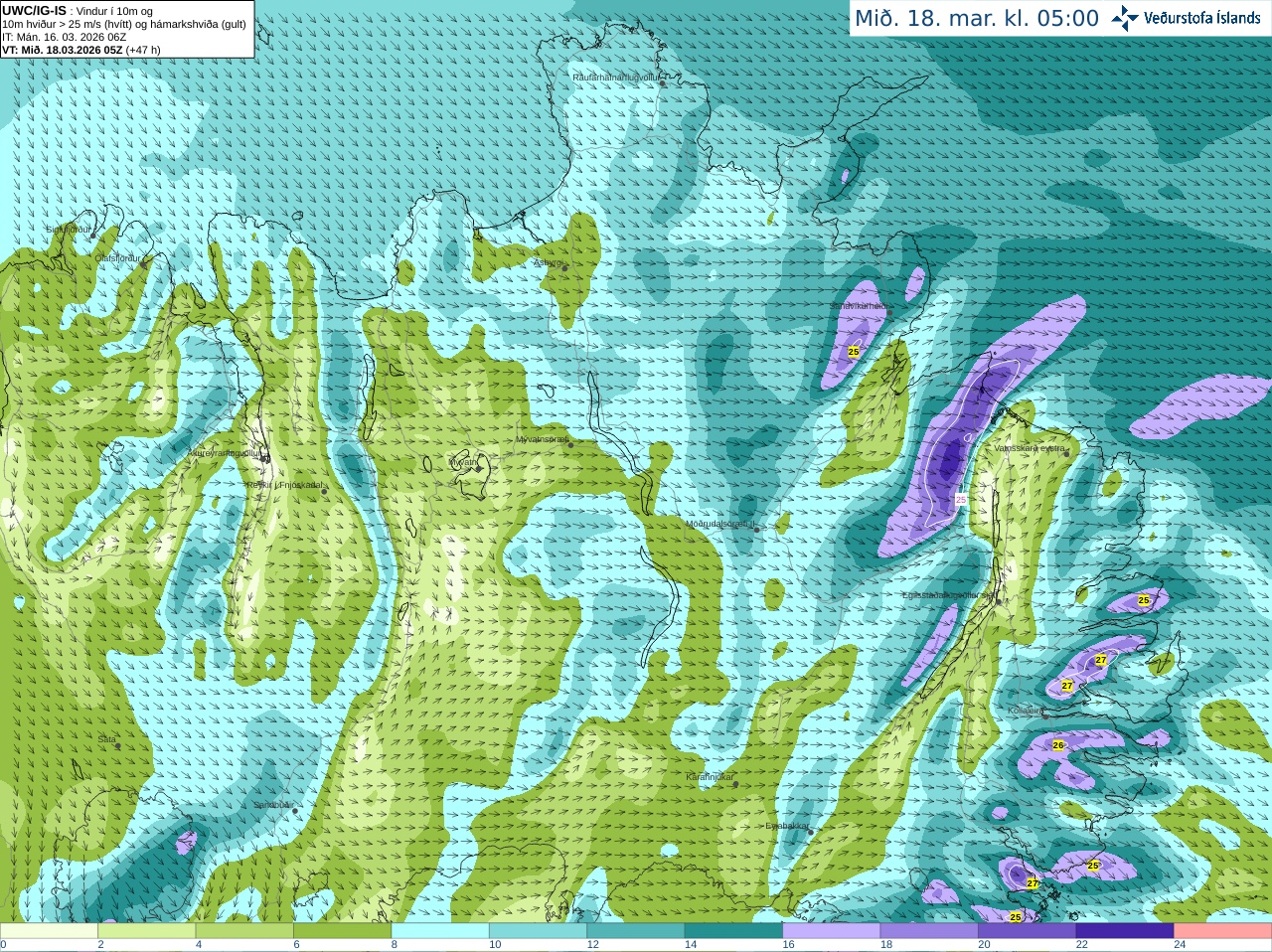1272x952 pixels.
Task: Click the legend value 16
Action: pos(788,945)
